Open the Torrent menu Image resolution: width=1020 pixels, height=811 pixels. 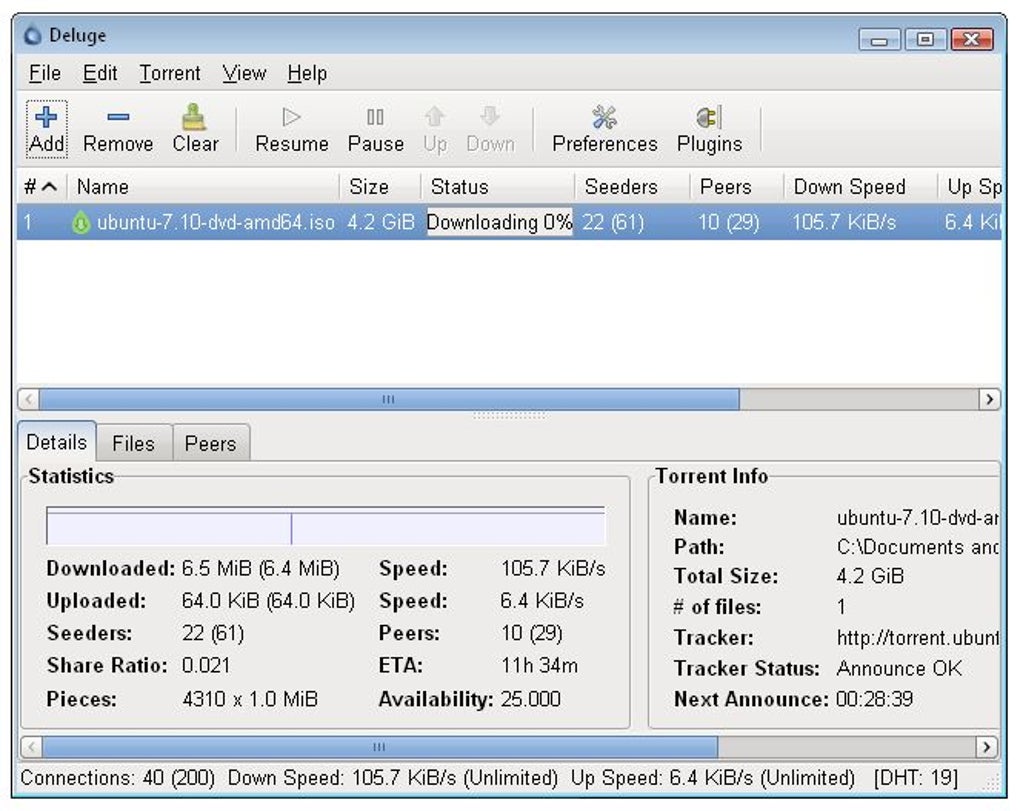[170, 73]
